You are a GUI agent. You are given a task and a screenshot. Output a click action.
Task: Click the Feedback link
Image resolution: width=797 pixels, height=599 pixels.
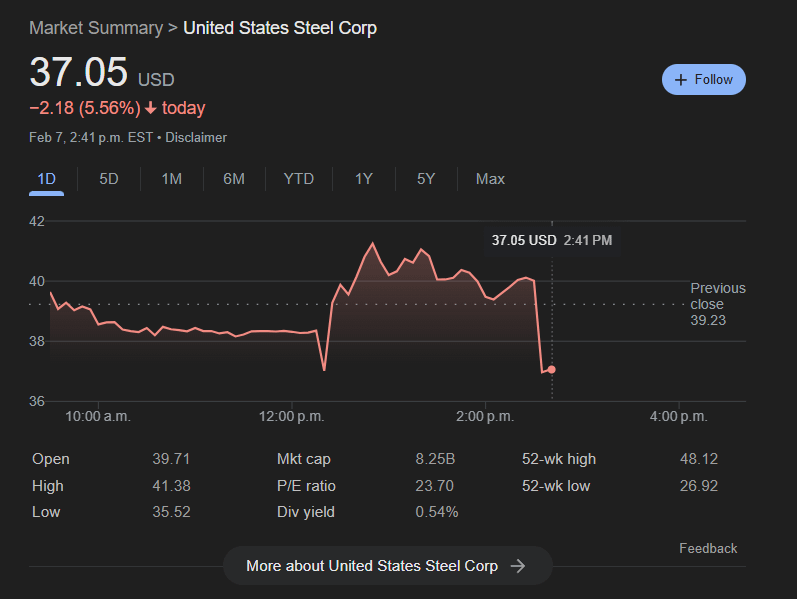pos(708,549)
